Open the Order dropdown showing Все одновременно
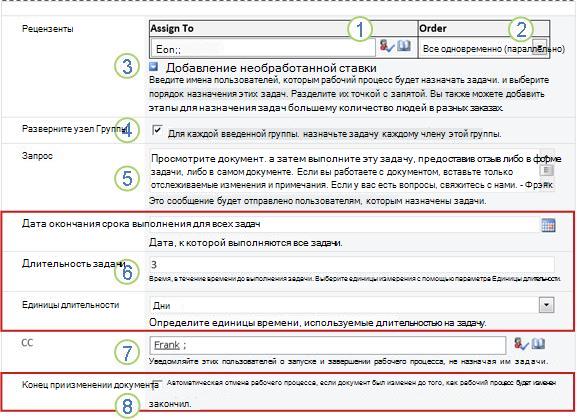Viewport: 577px width, 420px height. pos(539,48)
